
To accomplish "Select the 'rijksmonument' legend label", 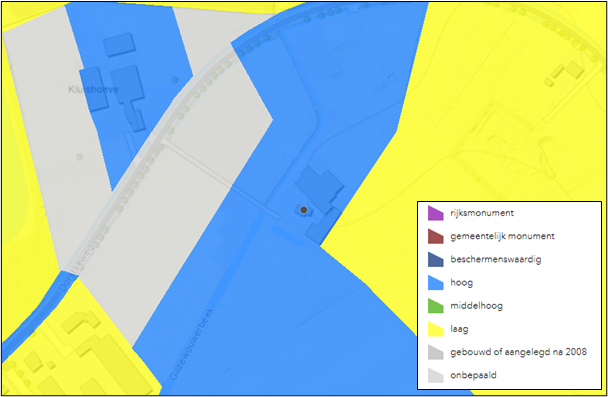I will pyautogui.click(x=482, y=213).
